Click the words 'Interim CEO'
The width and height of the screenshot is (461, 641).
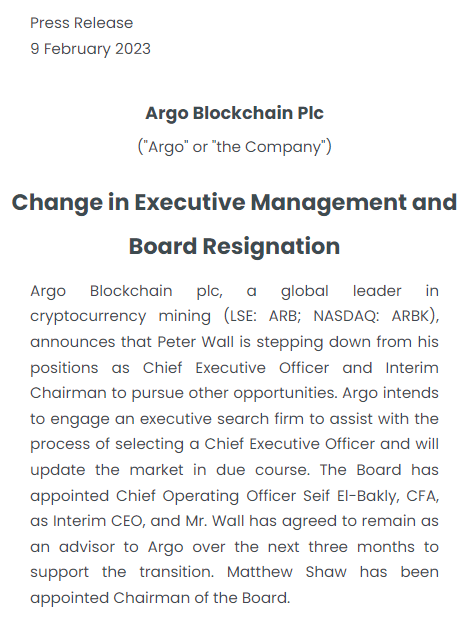coord(98,521)
